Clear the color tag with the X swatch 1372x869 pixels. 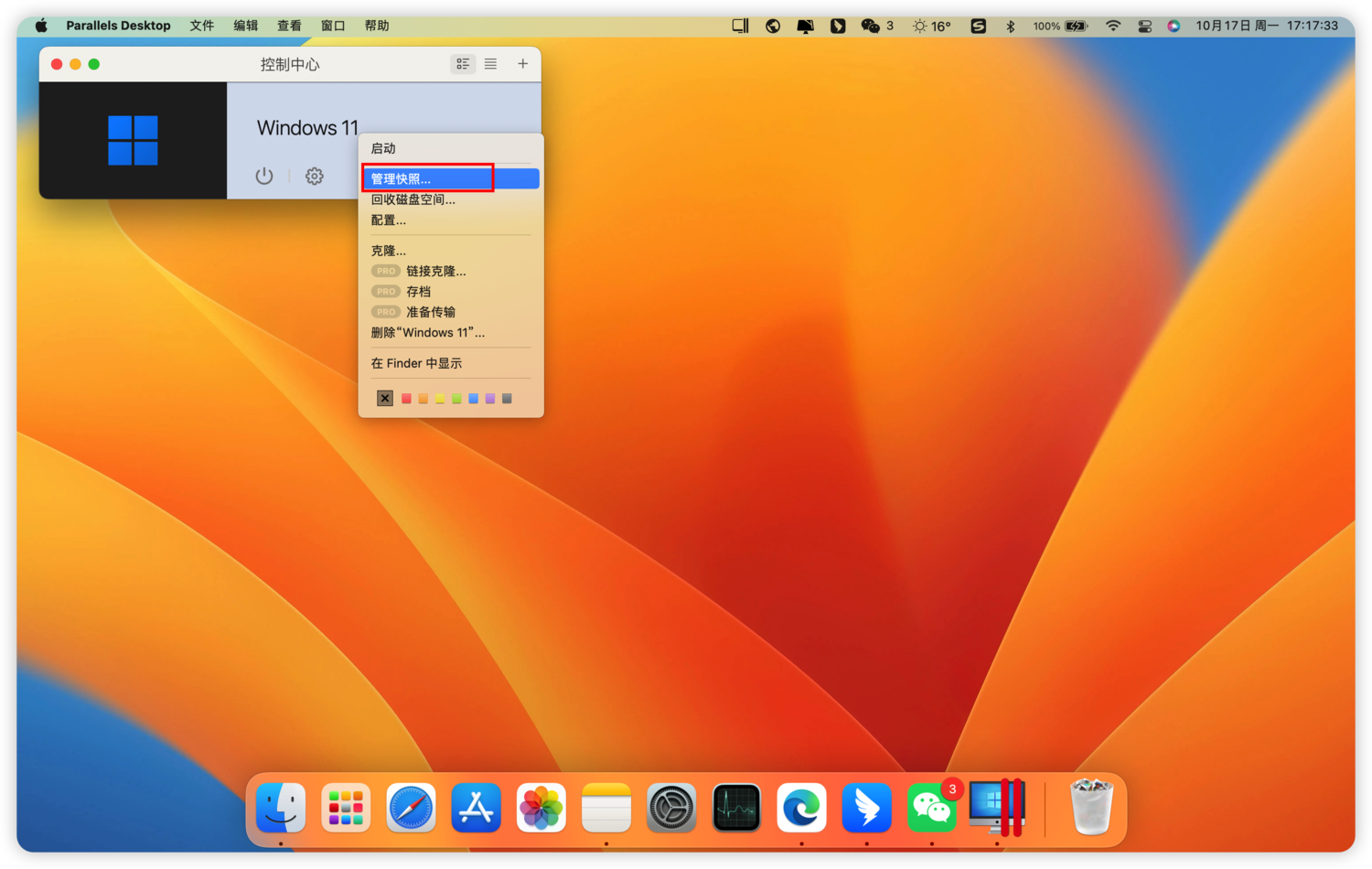(385, 398)
